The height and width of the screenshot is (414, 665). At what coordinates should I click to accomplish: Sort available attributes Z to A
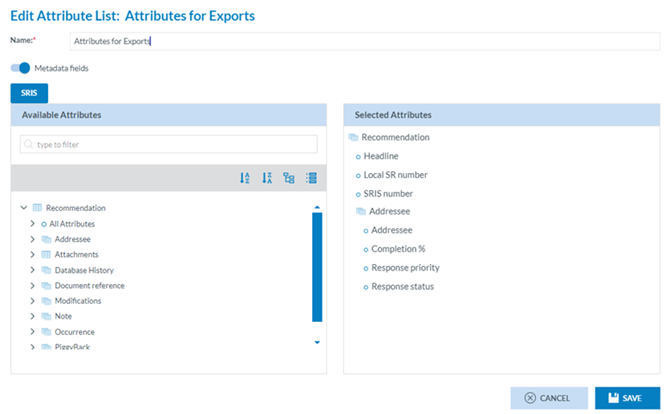267,178
